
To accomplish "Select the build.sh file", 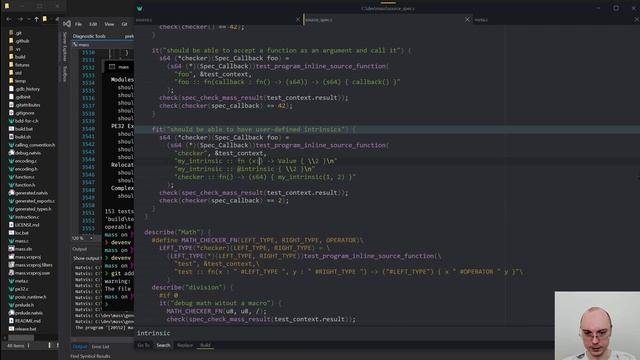I will tap(20, 137).
